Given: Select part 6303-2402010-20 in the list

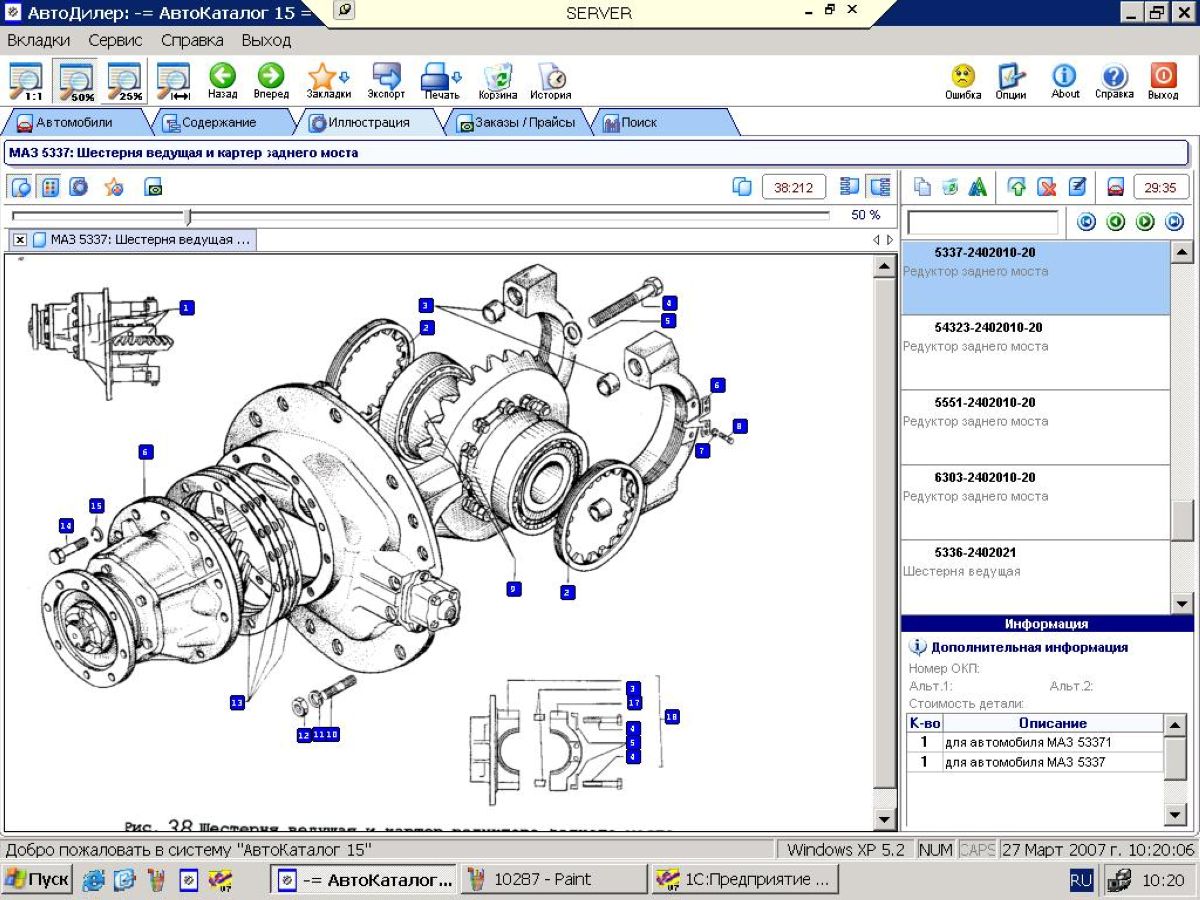Looking at the screenshot, I should click(x=1035, y=503).
